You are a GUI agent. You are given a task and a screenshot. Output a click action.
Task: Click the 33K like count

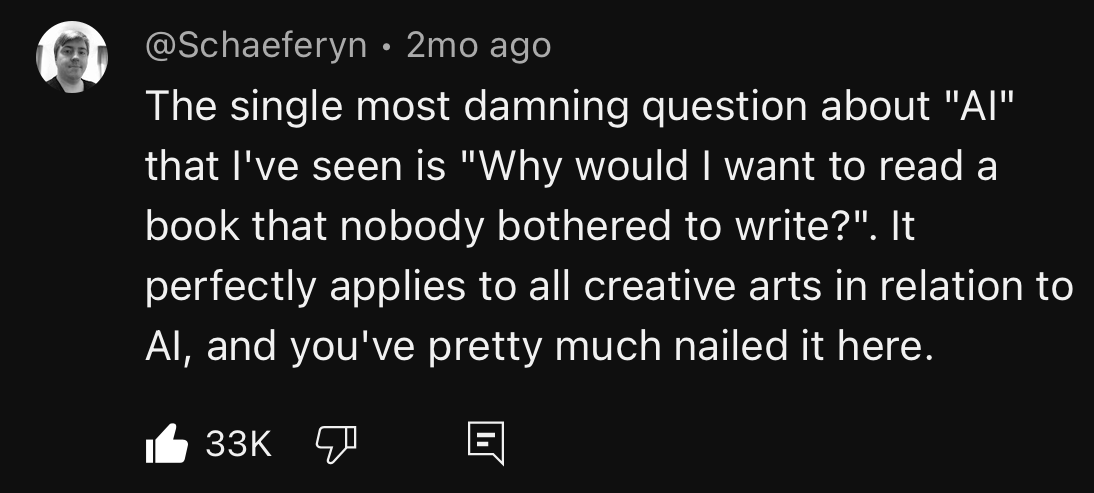click(x=238, y=443)
